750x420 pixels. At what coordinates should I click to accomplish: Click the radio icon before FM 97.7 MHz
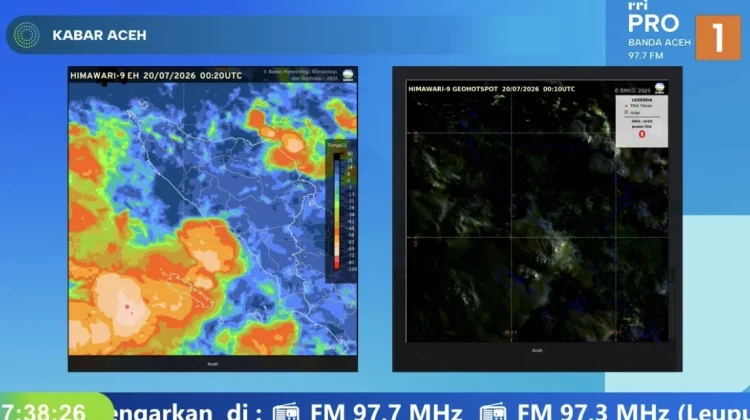286,413
